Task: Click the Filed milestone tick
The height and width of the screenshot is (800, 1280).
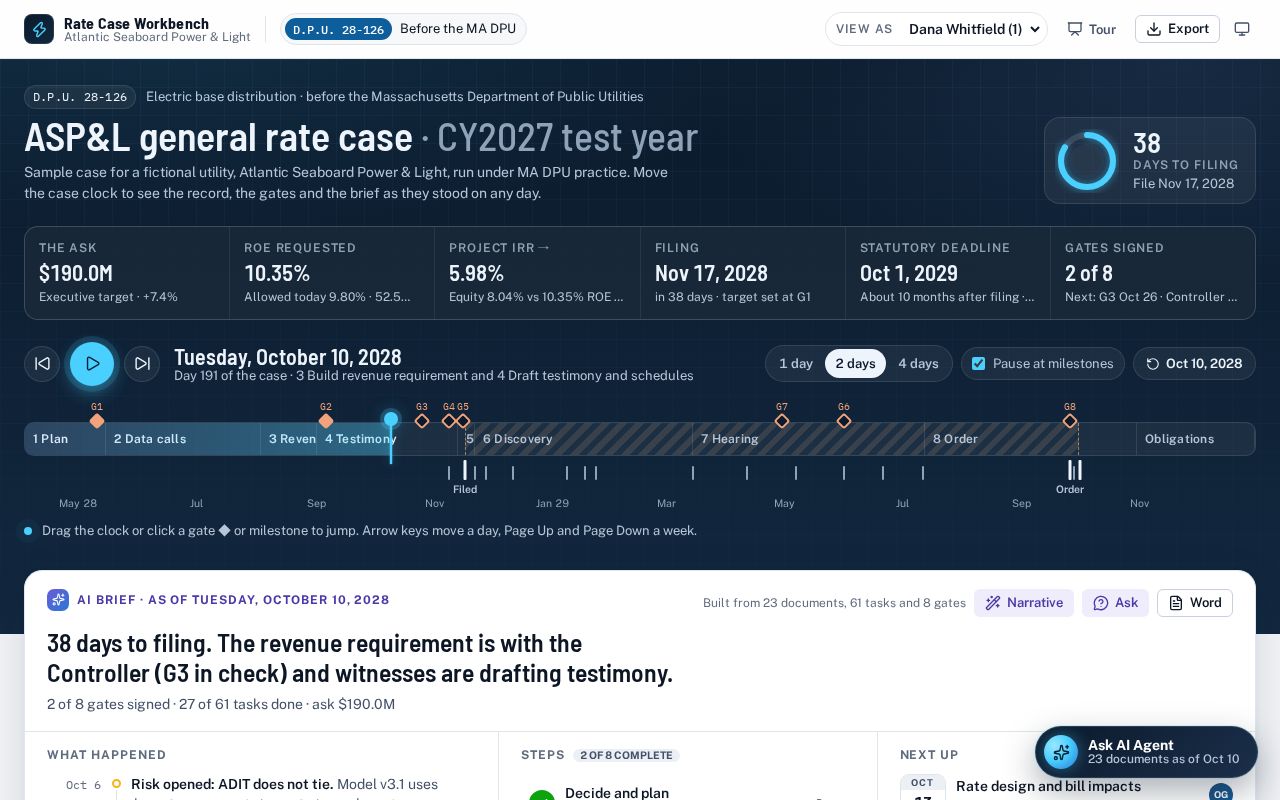Action: [465, 472]
